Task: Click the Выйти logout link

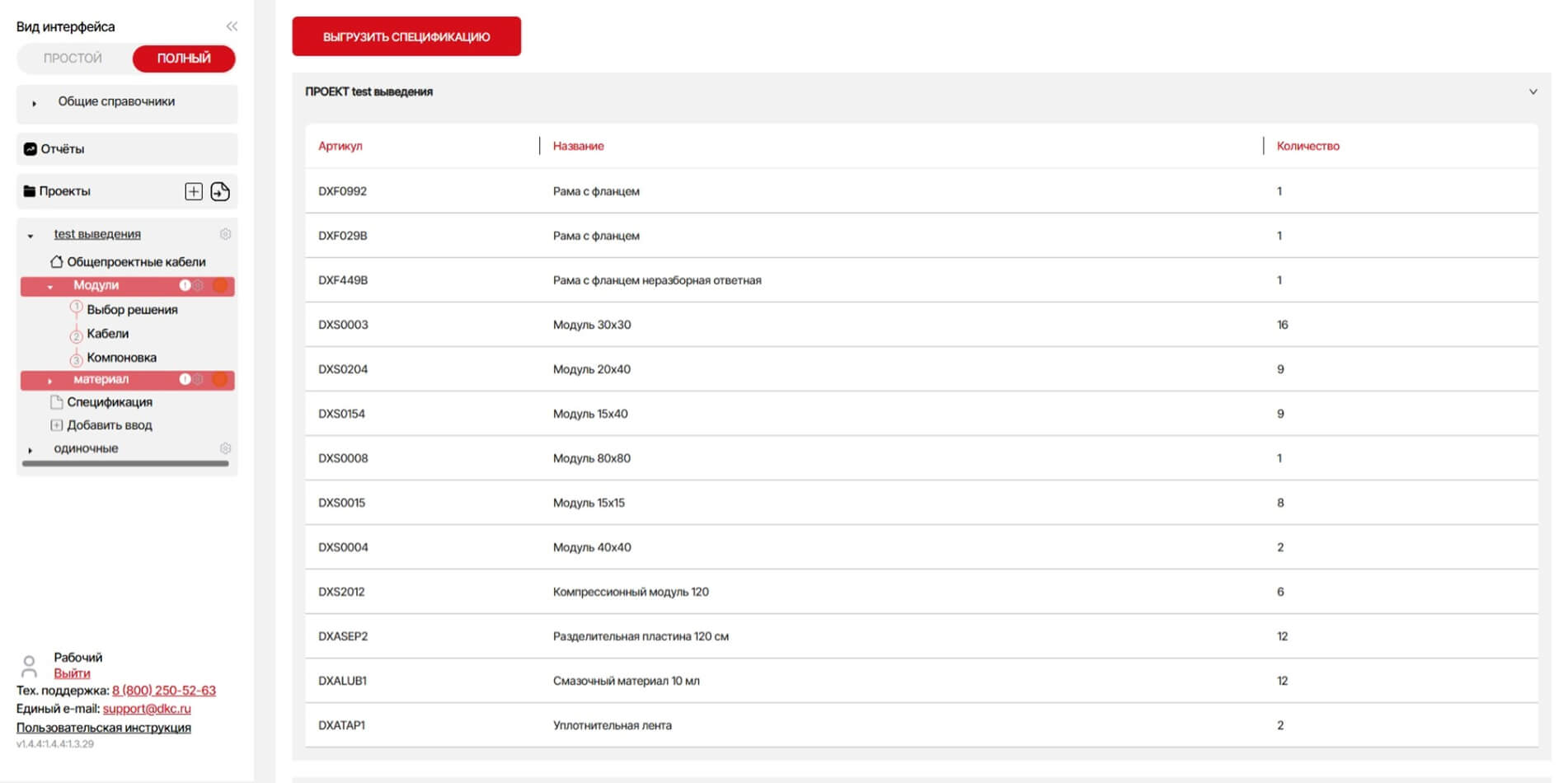Action: pyautogui.click(x=72, y=673)
